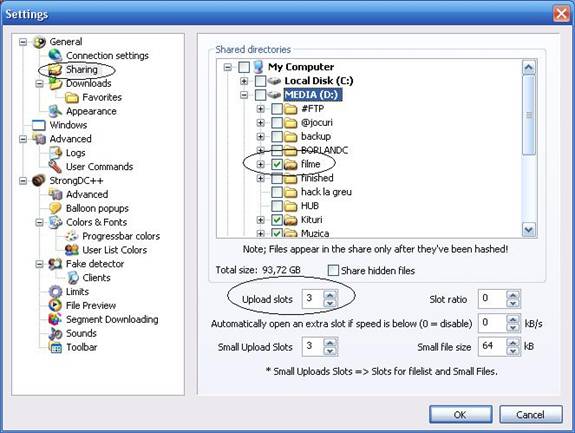Select Progressbar colors in settings tree

121,236
